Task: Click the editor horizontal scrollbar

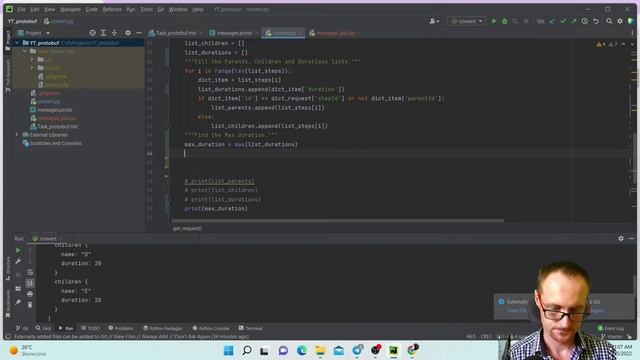Action: [x=338, y=221]
